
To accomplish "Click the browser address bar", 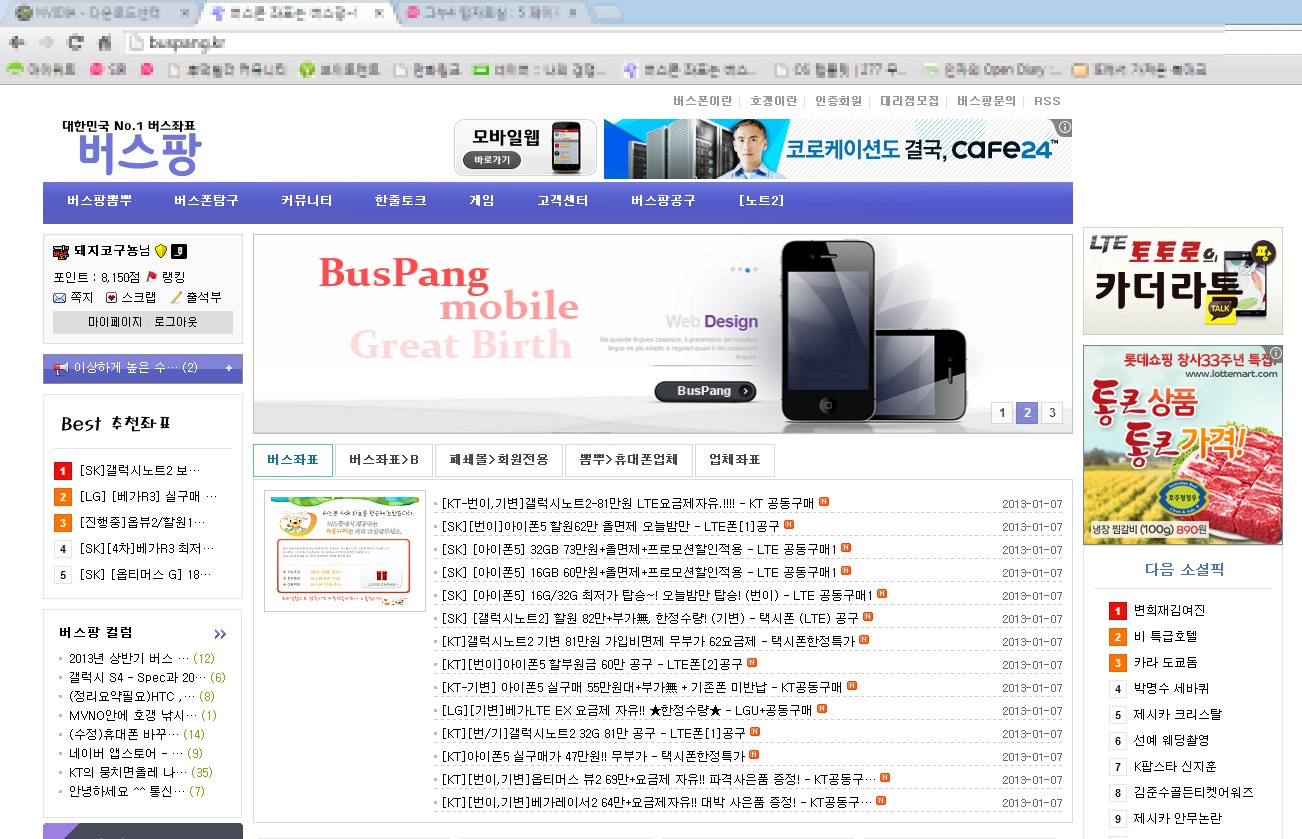I will [x=600, y=43].
